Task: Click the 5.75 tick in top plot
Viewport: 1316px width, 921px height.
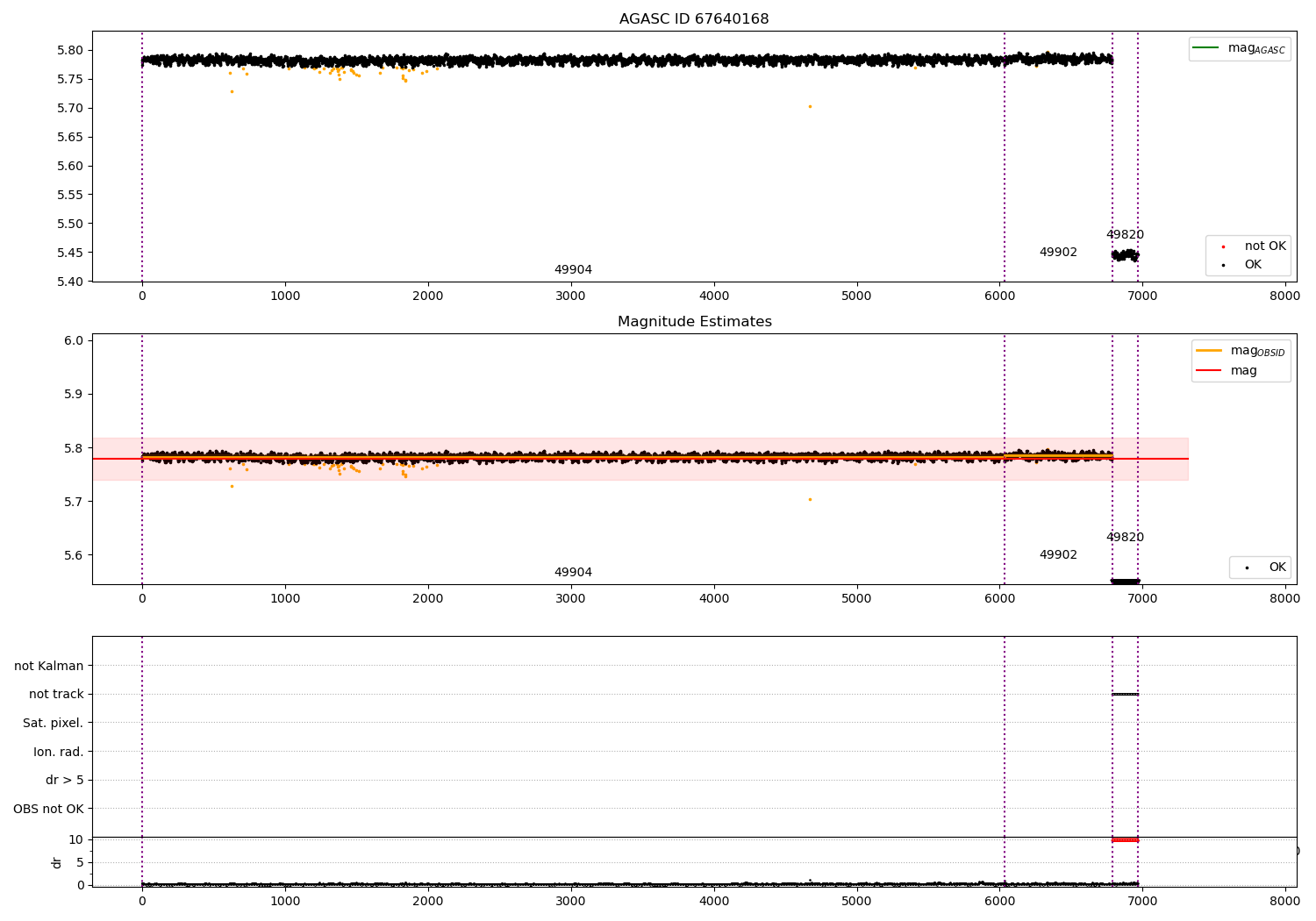Action: pos(69,79)
